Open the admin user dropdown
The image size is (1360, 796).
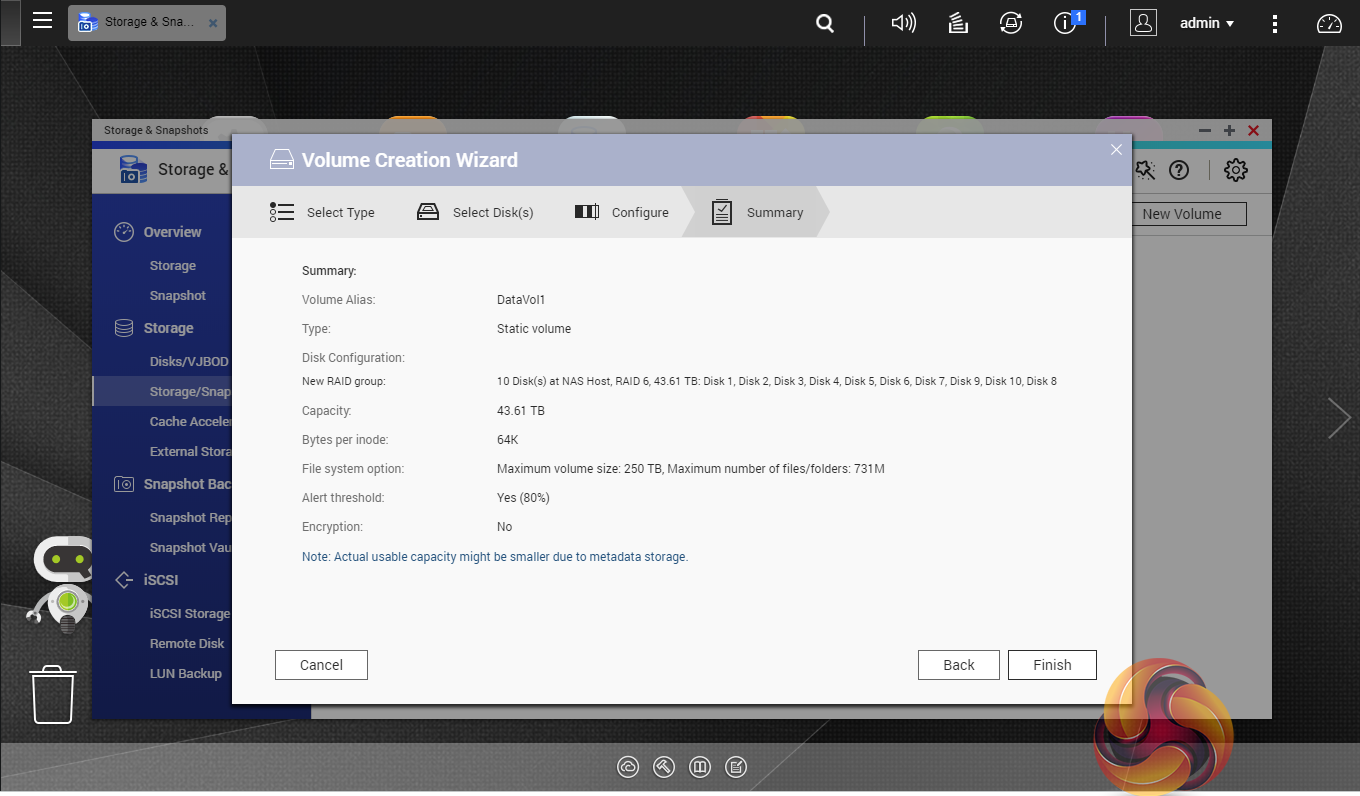1206,23
